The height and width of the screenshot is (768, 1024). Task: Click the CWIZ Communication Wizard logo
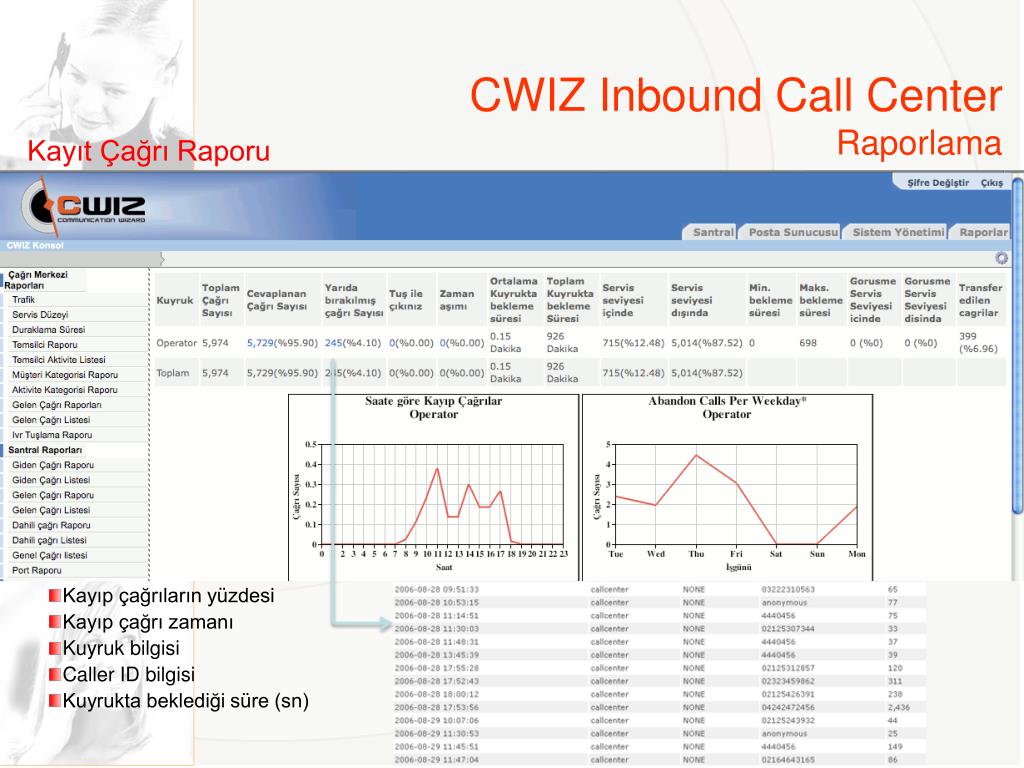[x=84, y=206]
